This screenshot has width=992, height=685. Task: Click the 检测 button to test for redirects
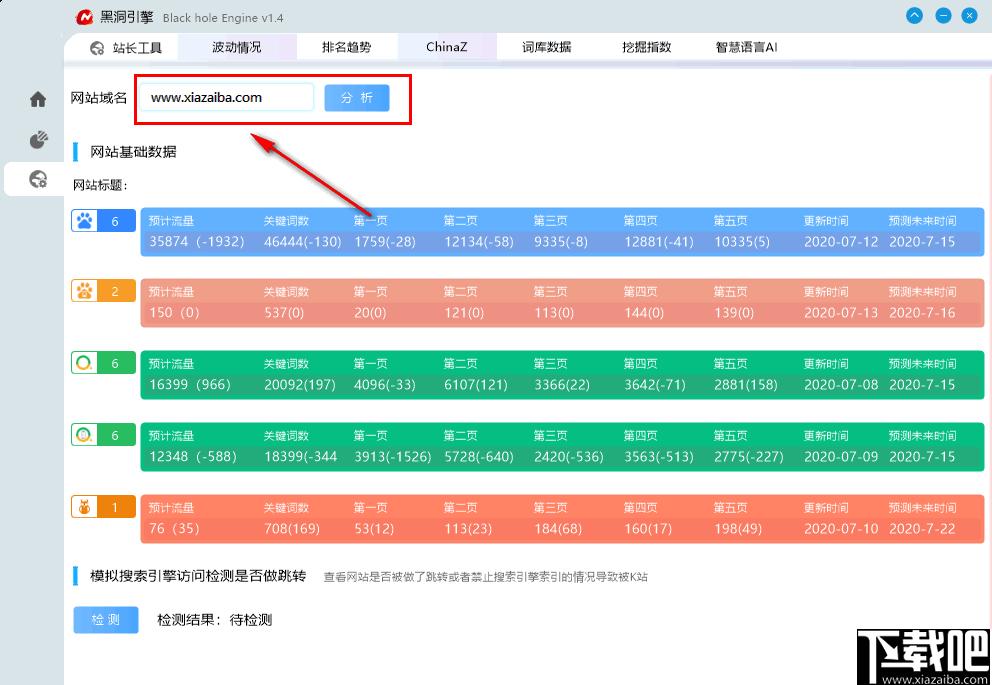tap(106, 620)
